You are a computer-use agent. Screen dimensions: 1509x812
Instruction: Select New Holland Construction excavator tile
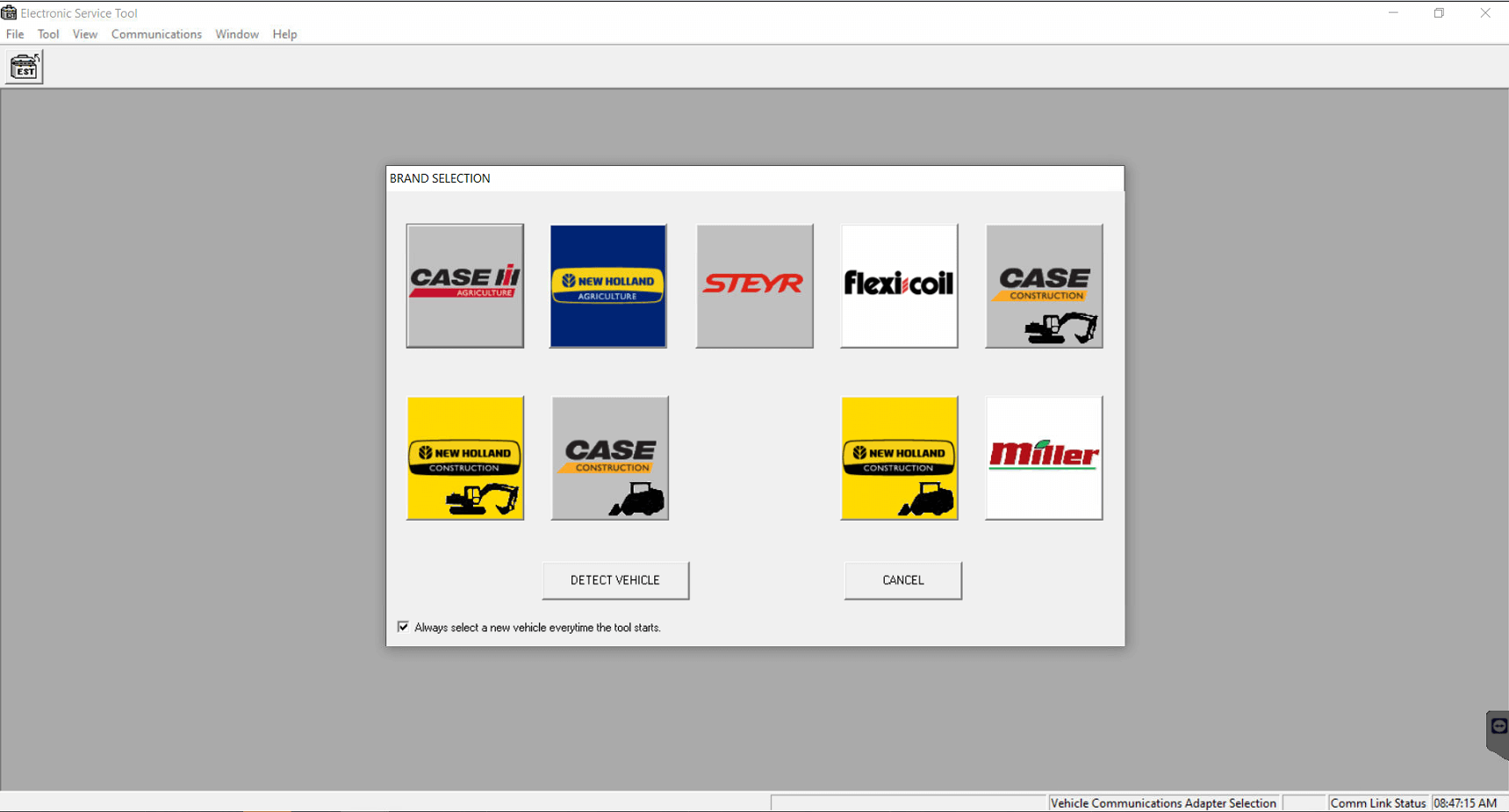464,457
